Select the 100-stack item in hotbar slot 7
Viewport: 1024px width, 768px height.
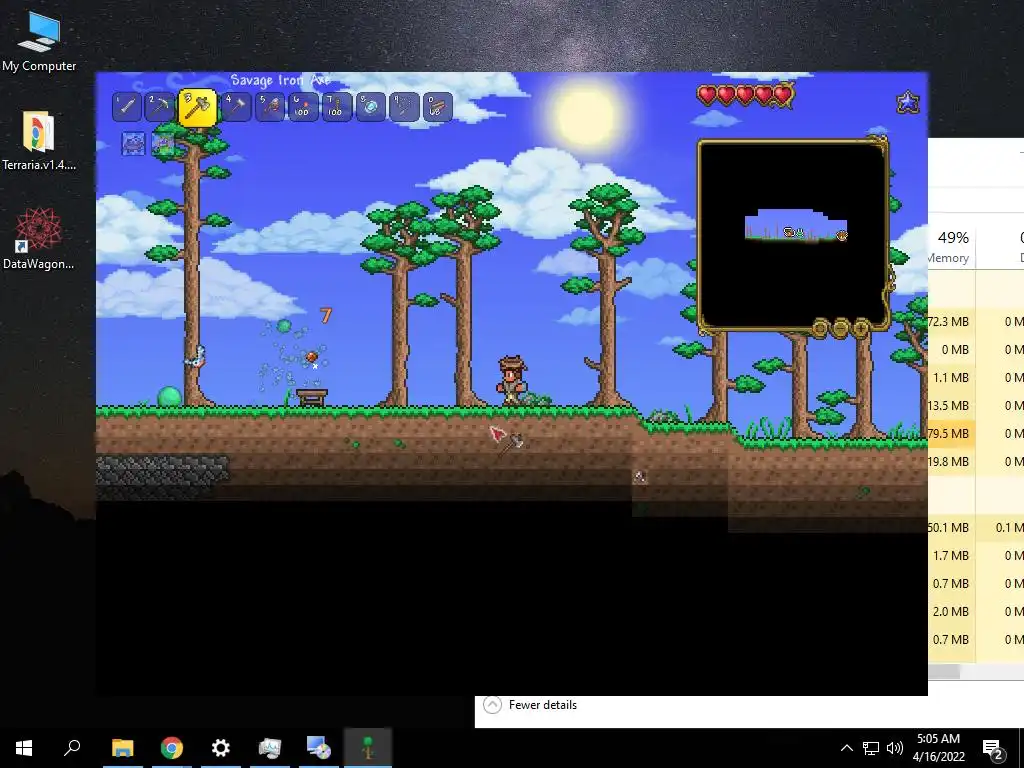[x=337, y=106]
